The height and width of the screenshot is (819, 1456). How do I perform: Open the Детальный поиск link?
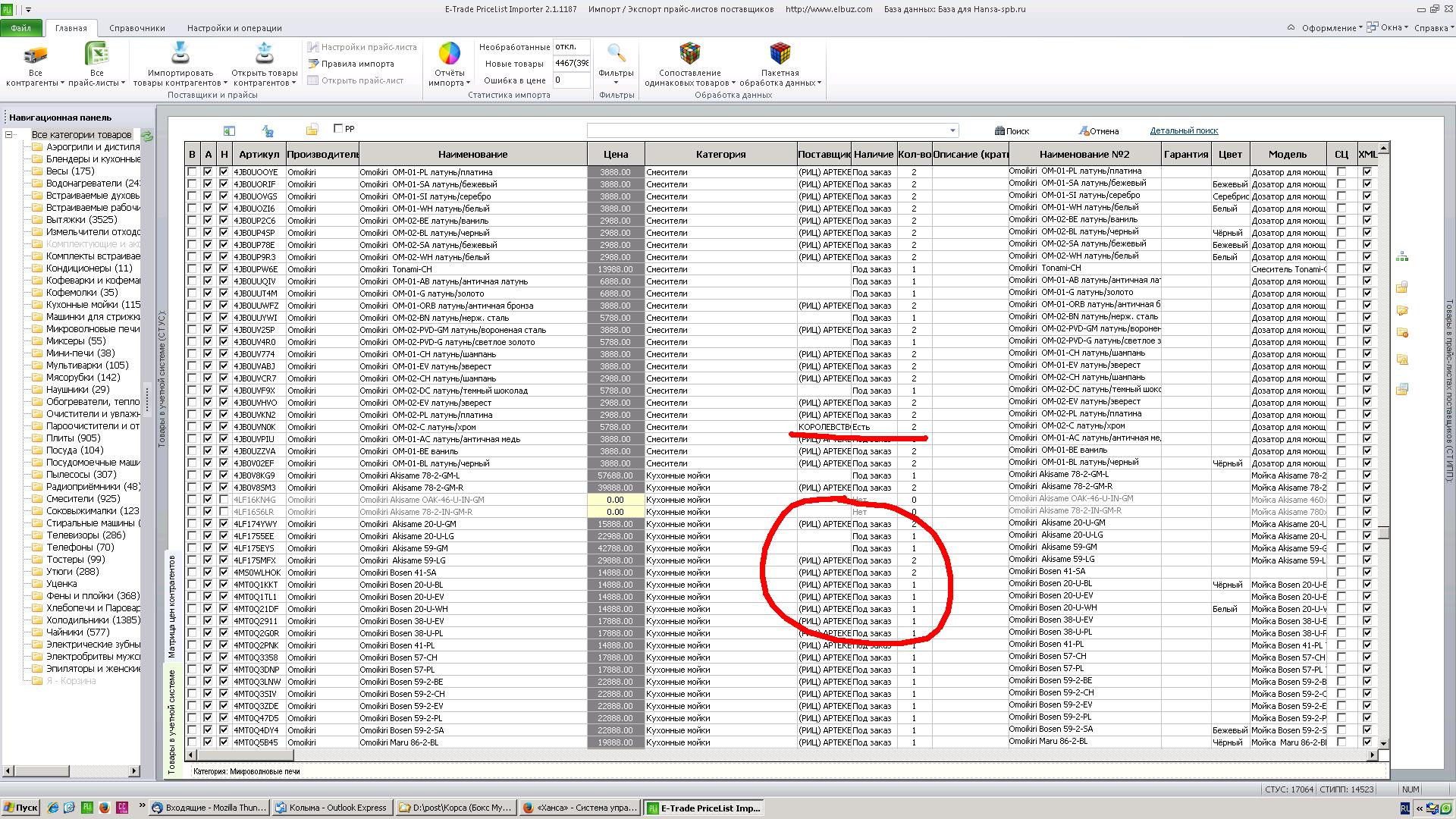point(1184,130)
